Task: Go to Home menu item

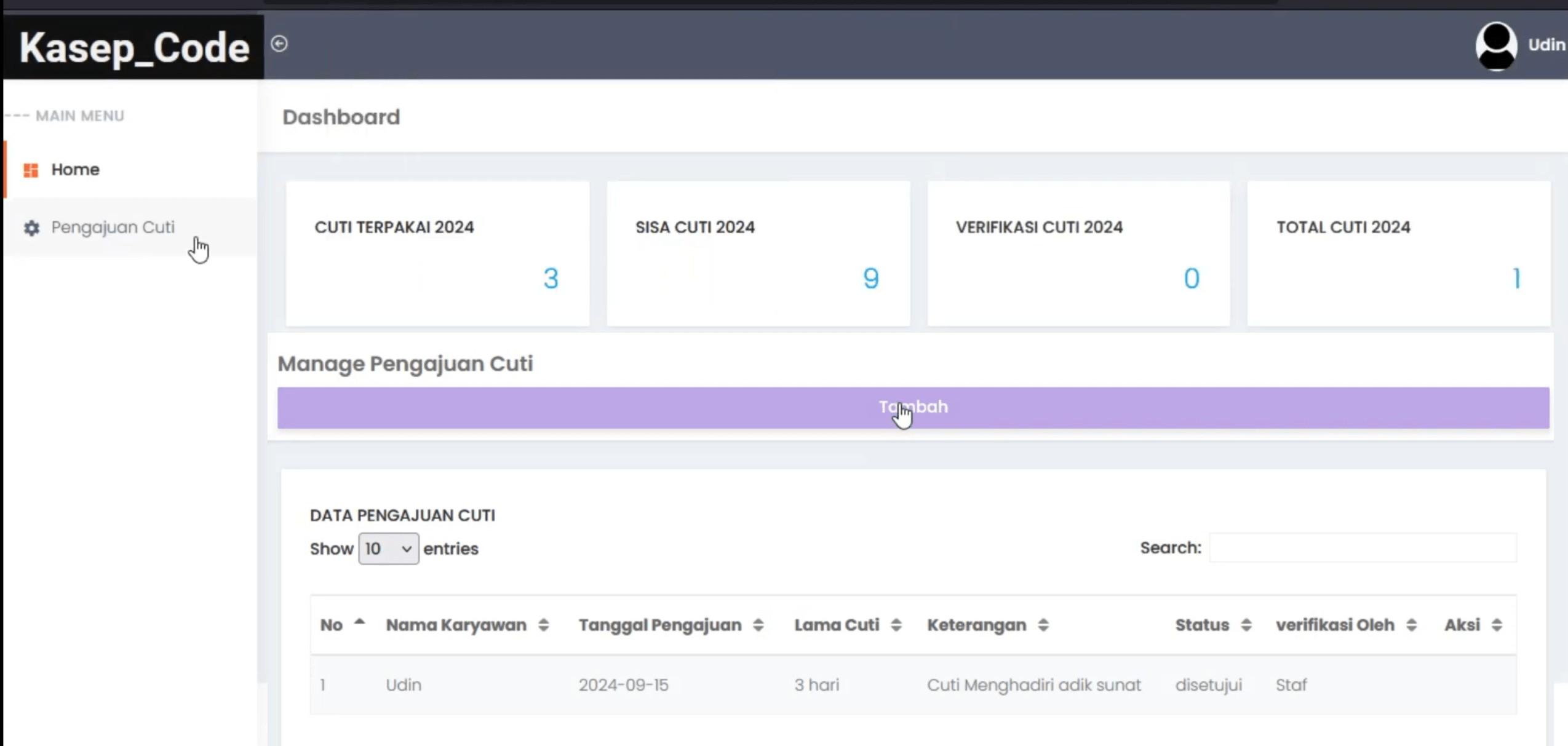Action: pyautogui.click(x=131, y=170)
